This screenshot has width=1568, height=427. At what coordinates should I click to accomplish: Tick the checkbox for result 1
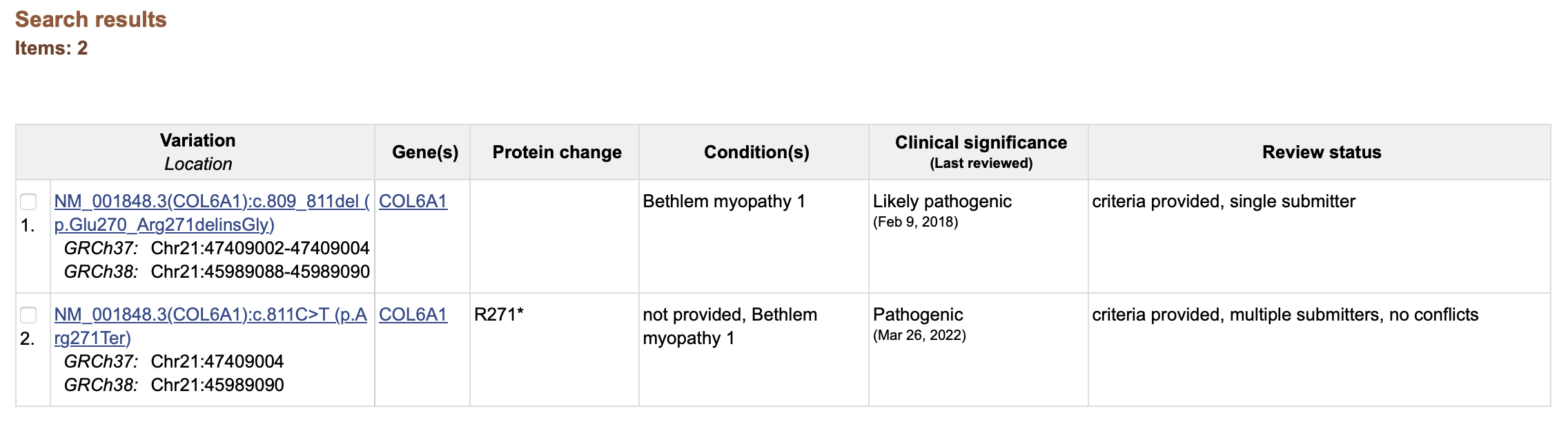[28, 202]
